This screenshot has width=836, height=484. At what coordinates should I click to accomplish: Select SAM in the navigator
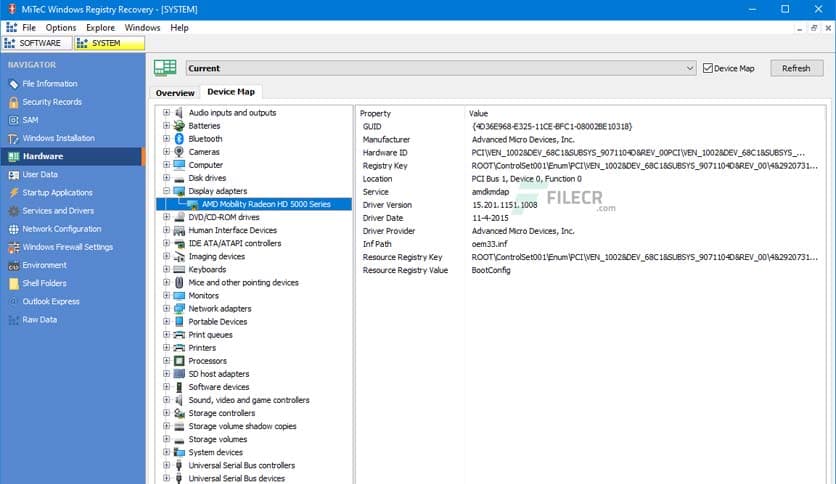click(30, 120)
